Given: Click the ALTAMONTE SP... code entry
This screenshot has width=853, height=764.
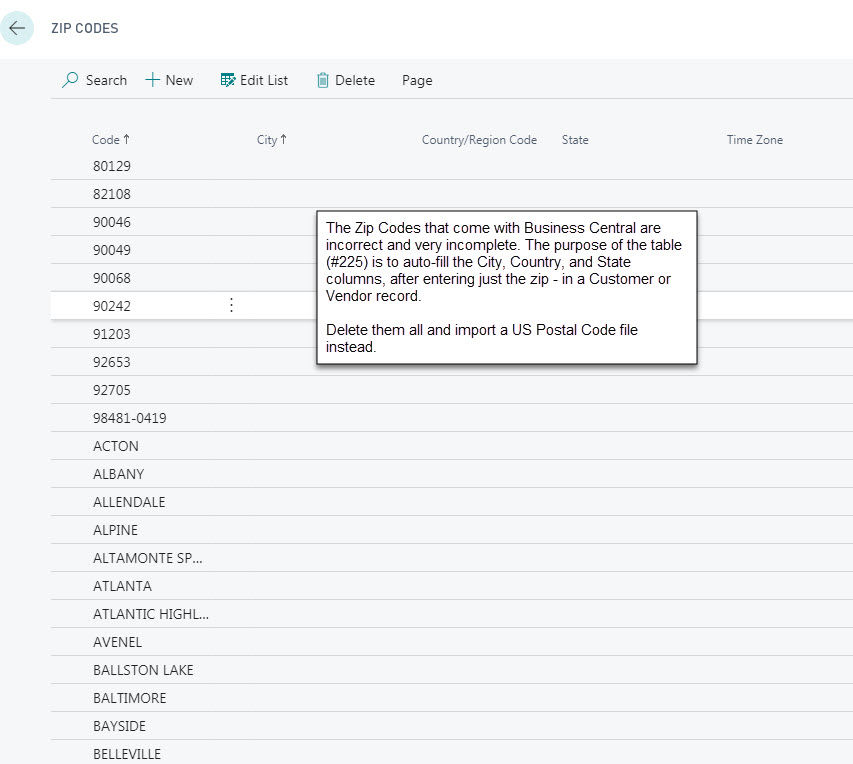Looking at the screenshot, I should [x=148, y=558].
